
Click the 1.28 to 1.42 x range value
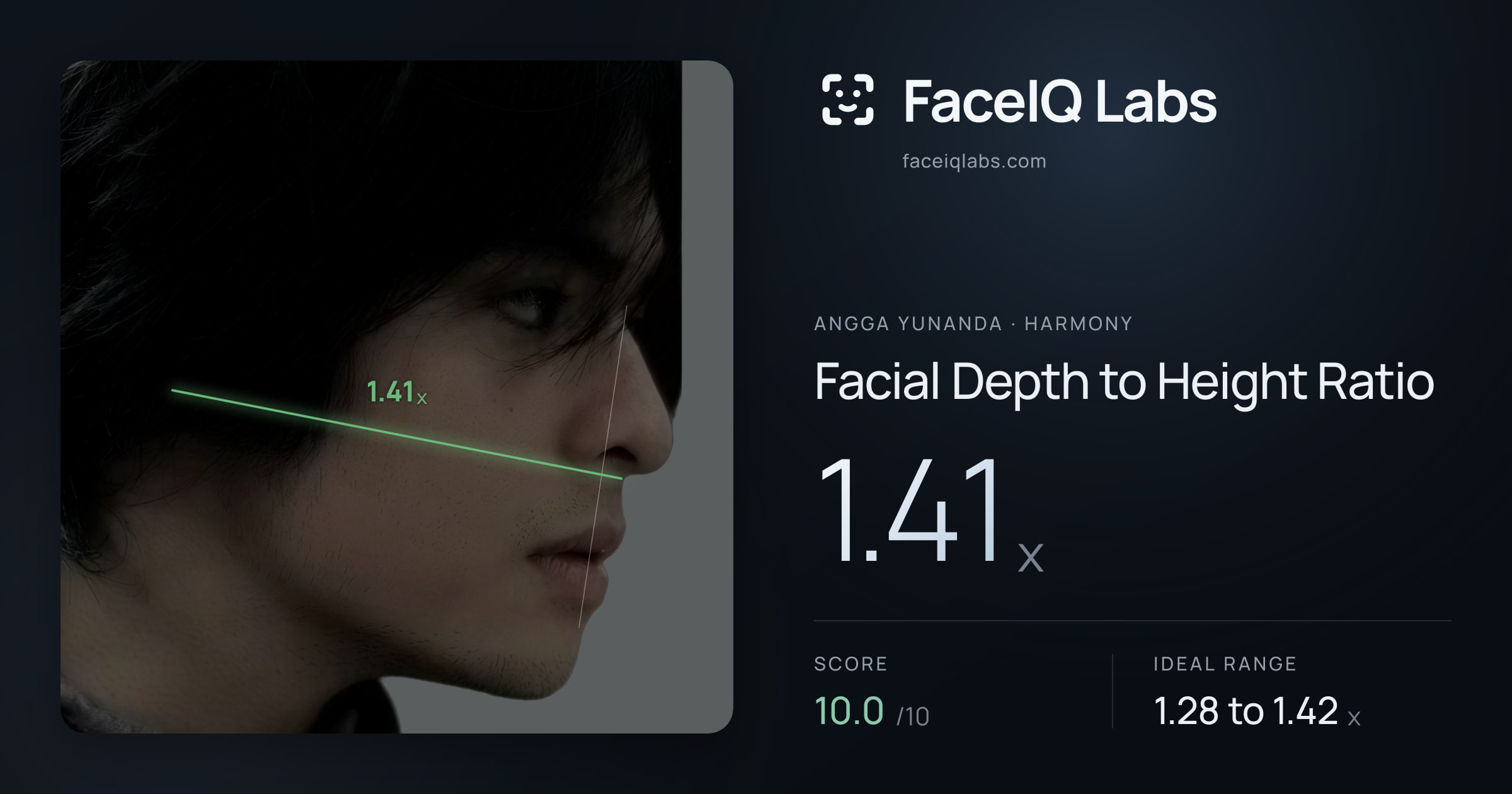pos(1257,711)
